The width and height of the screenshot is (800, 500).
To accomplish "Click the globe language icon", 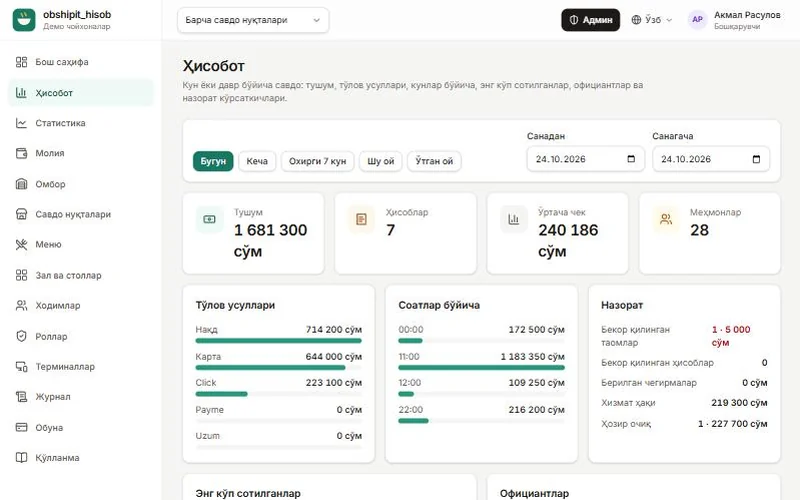I will tap(636, 20).
